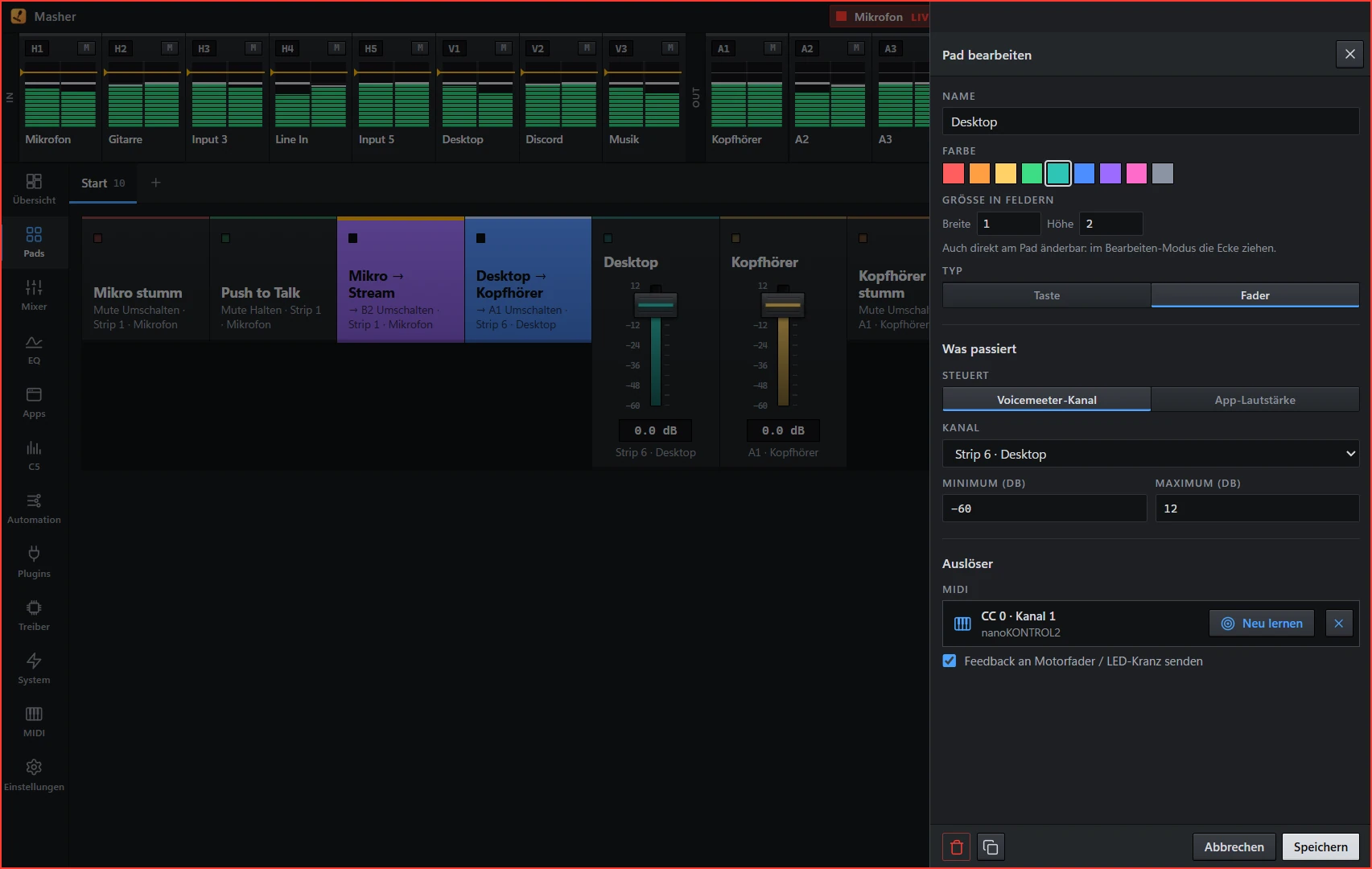Toggle mute M on V3 Musik channel
This screenshot has height=869, width=1372.
pyautogui.click(x=670, y=48)
